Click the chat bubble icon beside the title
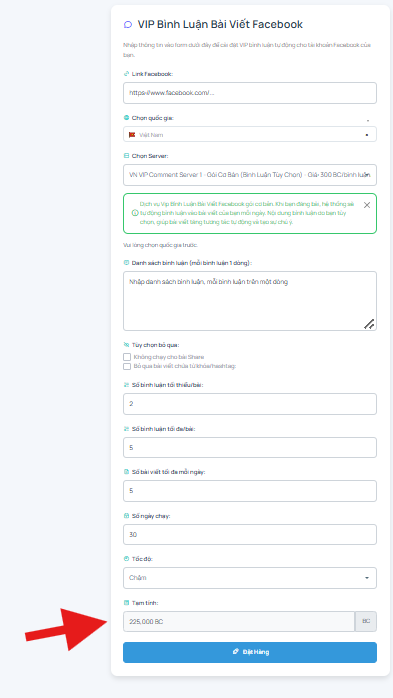 pyautogui.click(x=128, y=24)
